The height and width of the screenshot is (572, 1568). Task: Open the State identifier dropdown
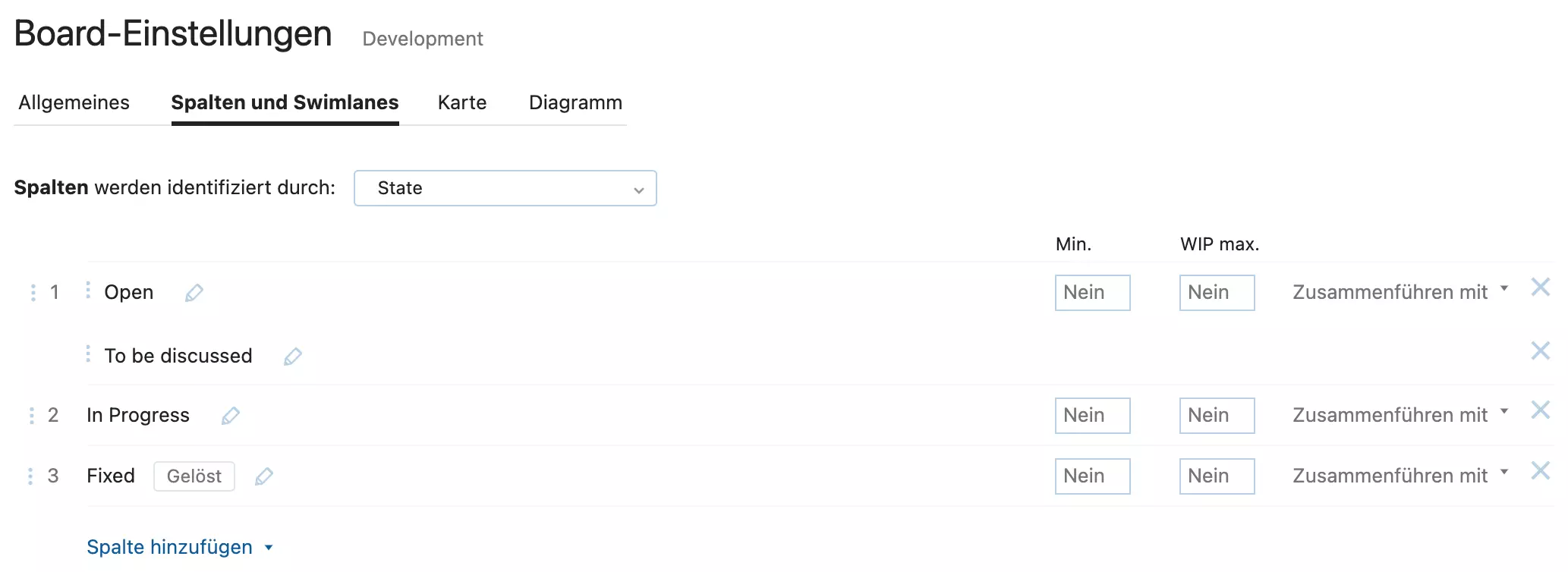[x=505, y=188]
